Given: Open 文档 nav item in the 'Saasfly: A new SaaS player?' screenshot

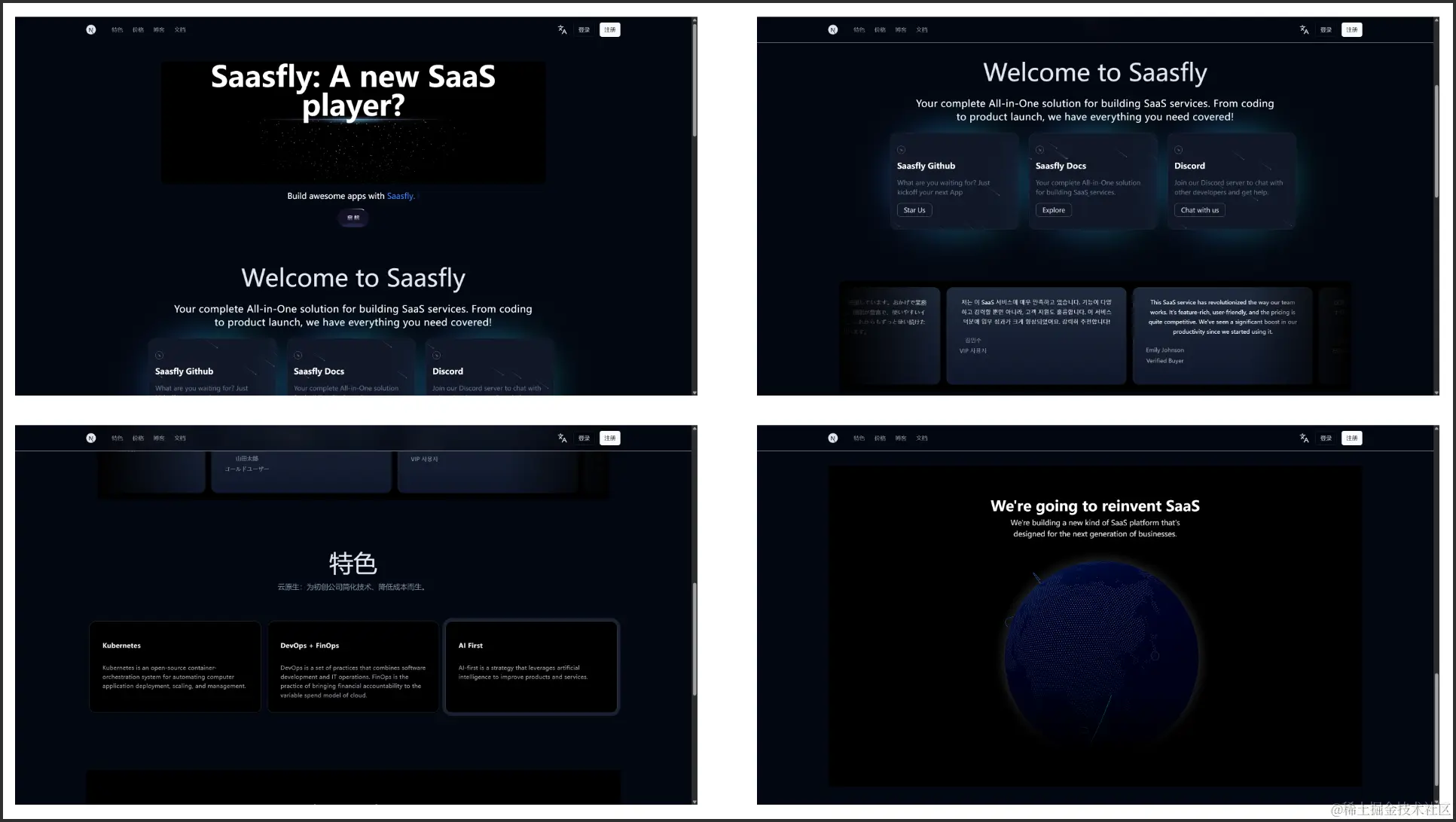Looking at the screenshot, I should click(x=180, y=30).
